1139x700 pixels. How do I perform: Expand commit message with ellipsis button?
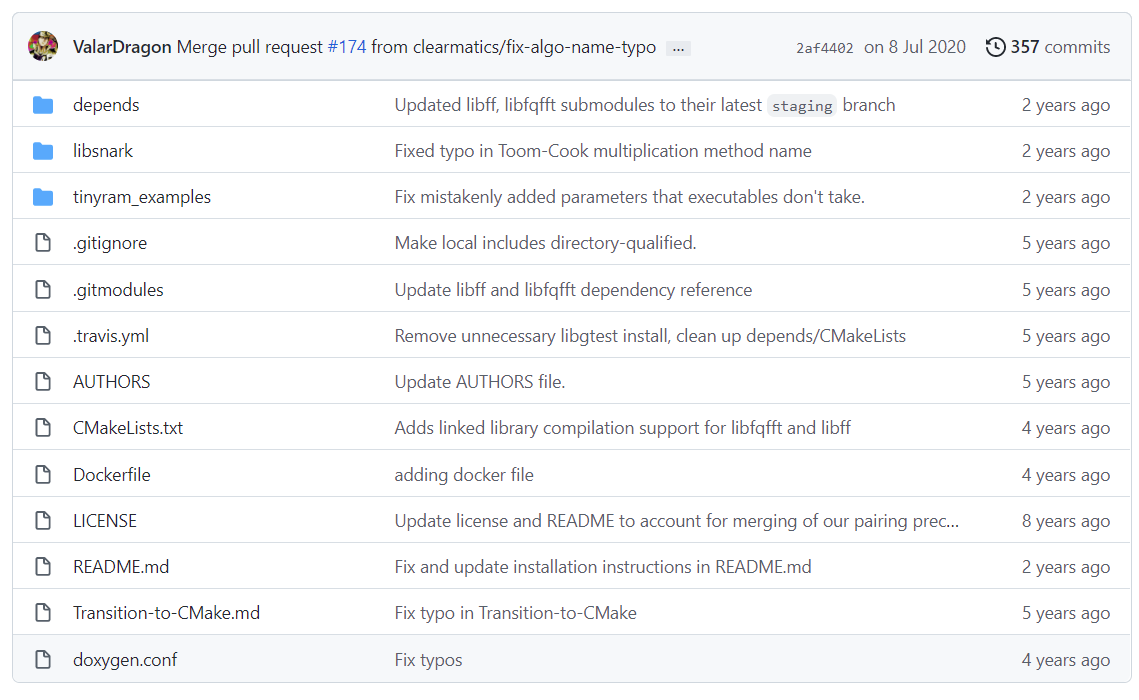click(678, 49)
